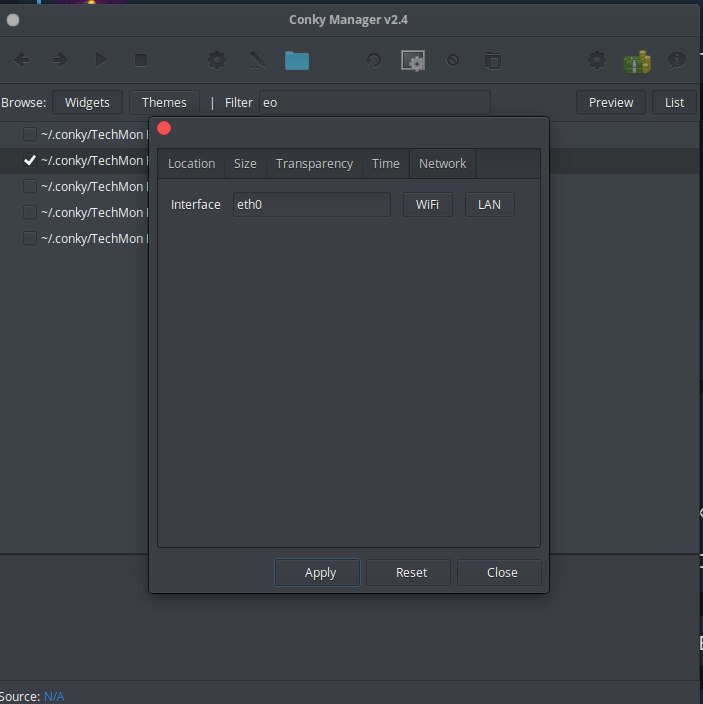Switch to List view
The width and height of the screenshot is (703, 704).
click(x=674, y=102)
